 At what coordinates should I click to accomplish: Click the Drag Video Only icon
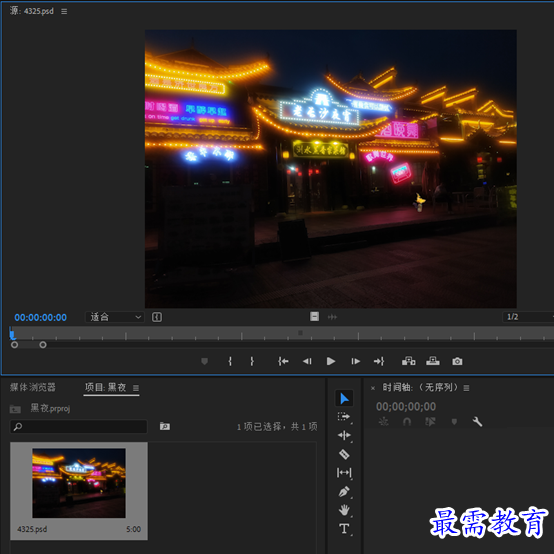click(314, 317)
